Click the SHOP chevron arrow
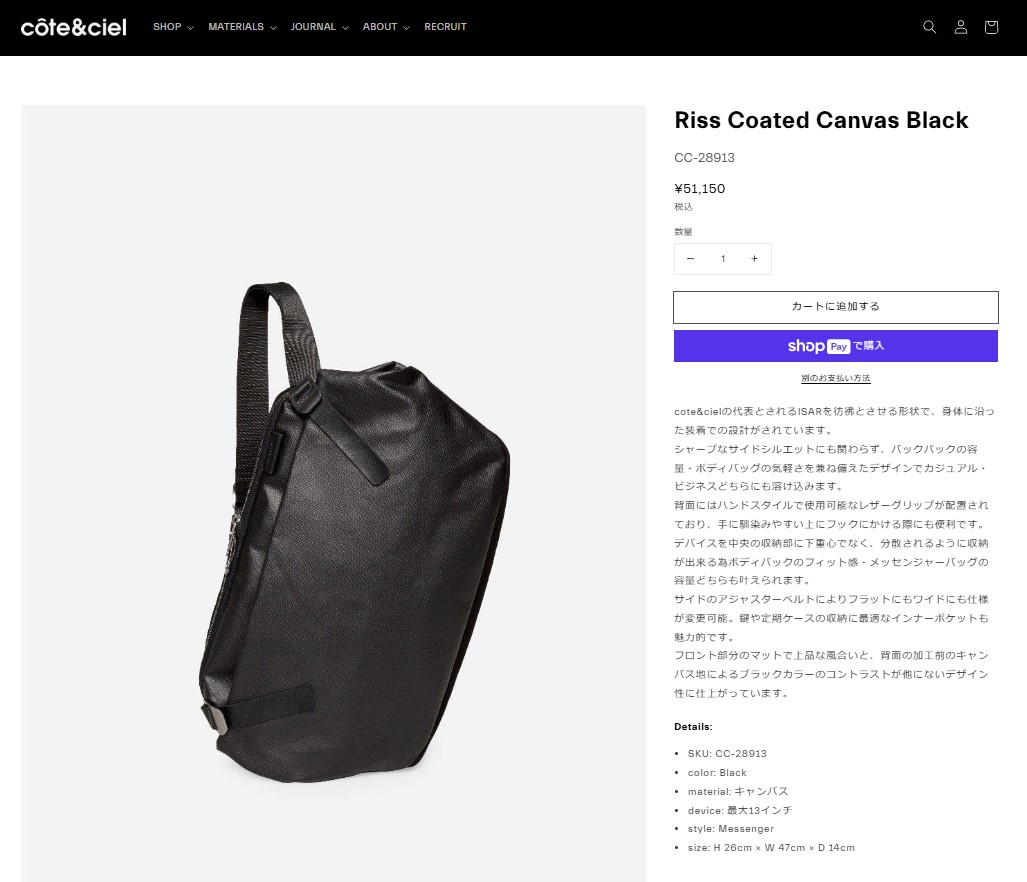Viewport: 1027px width, 882px height. point(190,28)
